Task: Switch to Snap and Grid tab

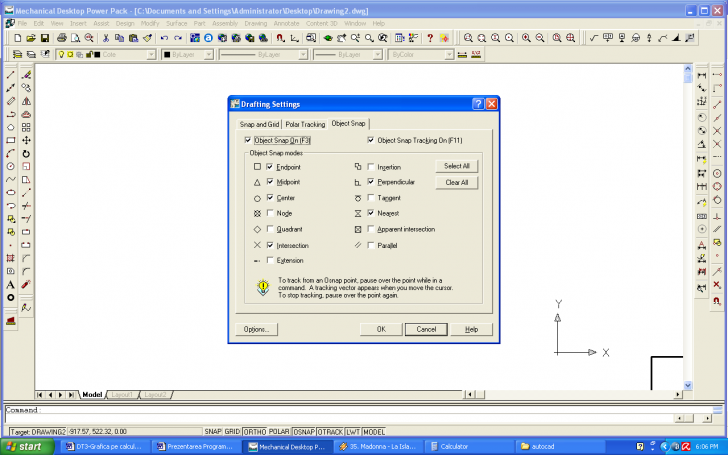Action: 259,124
